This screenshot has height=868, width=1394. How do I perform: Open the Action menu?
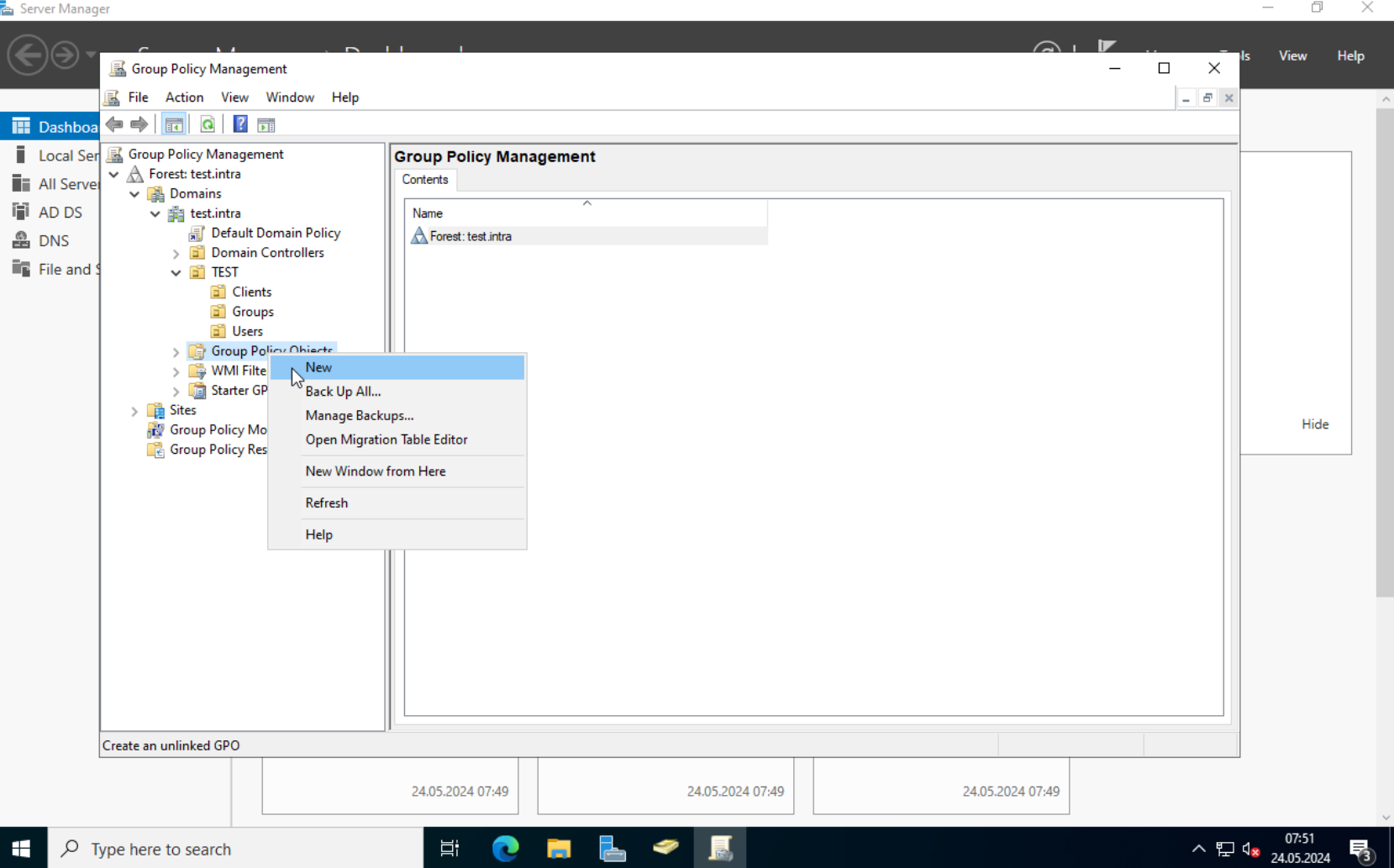click(x=184, y=97)
